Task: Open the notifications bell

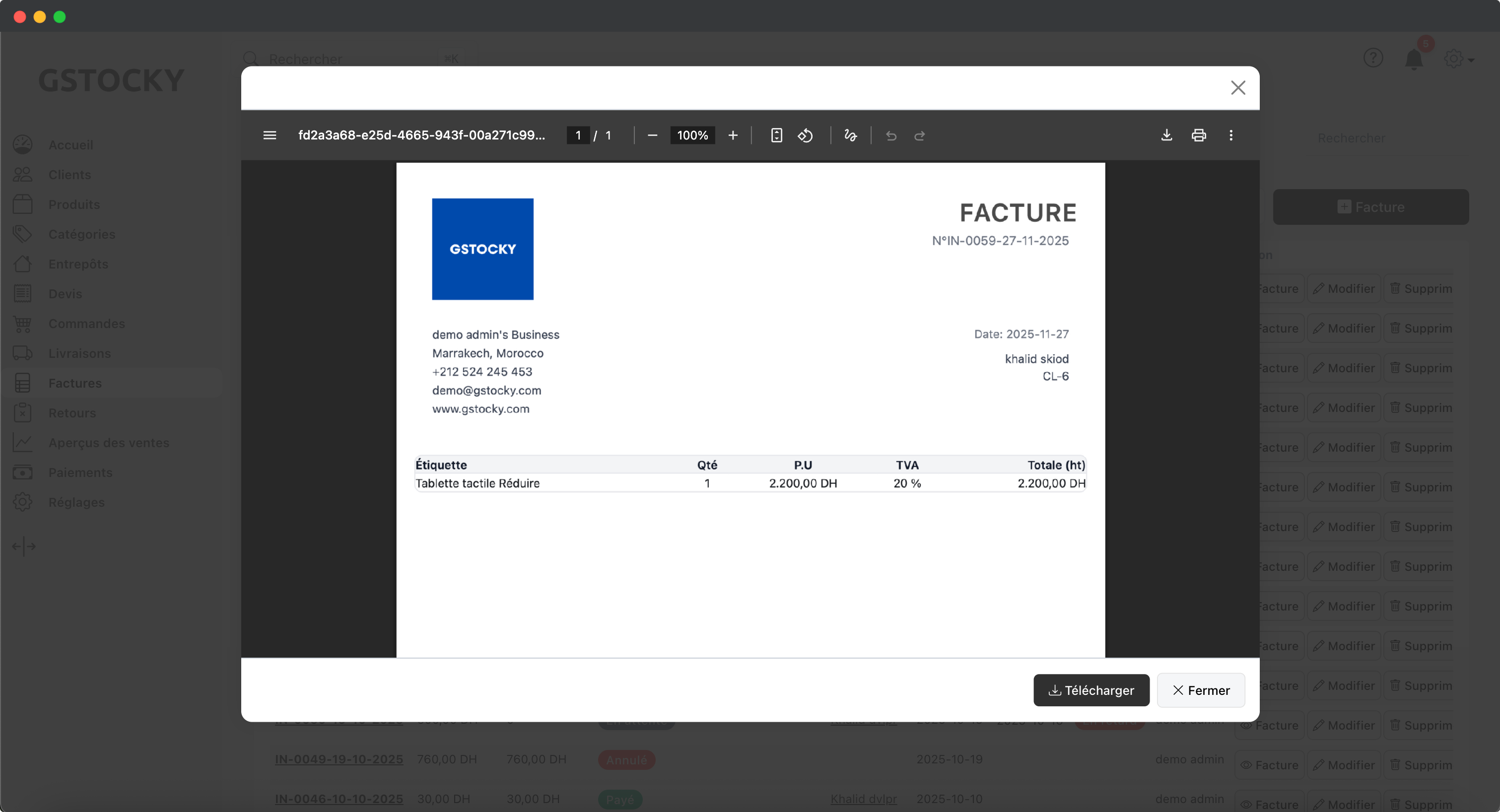Action: [1414, 58]
